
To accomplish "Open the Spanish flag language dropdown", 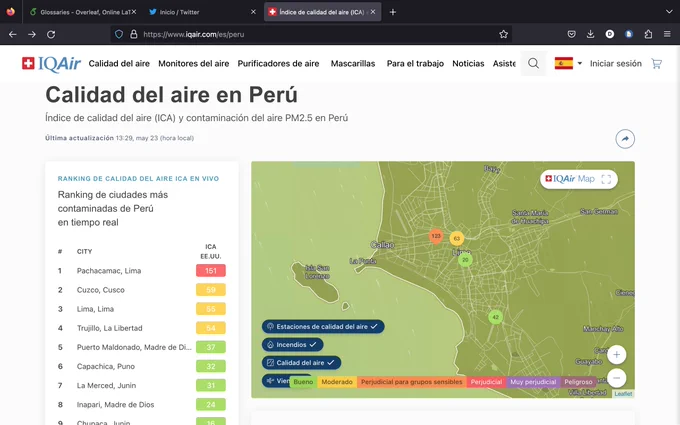I will pyautogui.click(x=568, y=63).
